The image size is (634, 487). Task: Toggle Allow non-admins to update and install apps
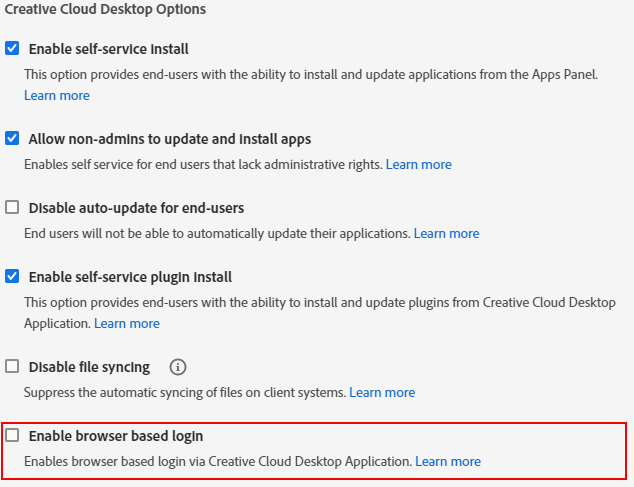[12, 139]
